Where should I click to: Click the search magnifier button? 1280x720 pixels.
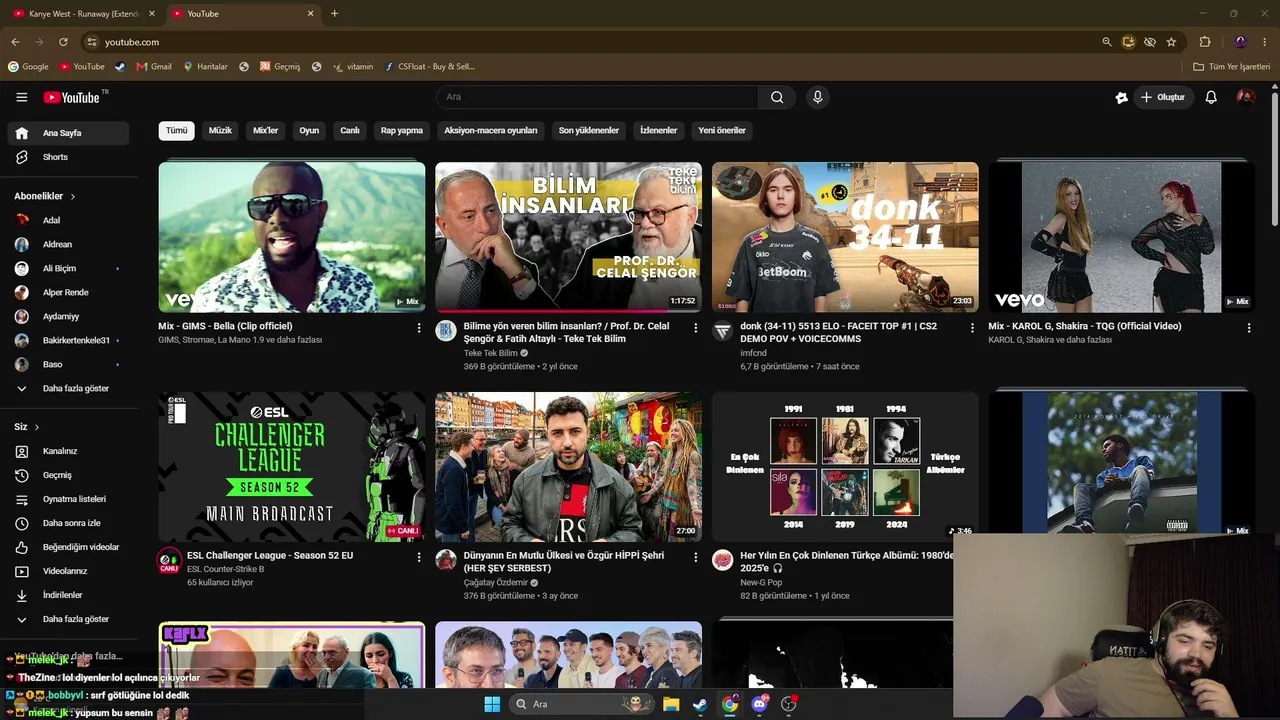777,97
